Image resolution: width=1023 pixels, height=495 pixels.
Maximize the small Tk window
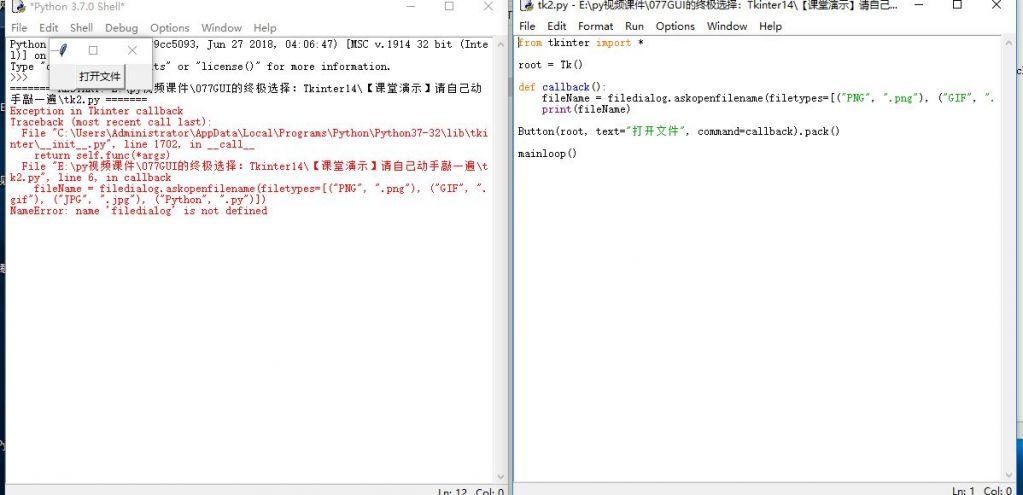click(93, 50)
